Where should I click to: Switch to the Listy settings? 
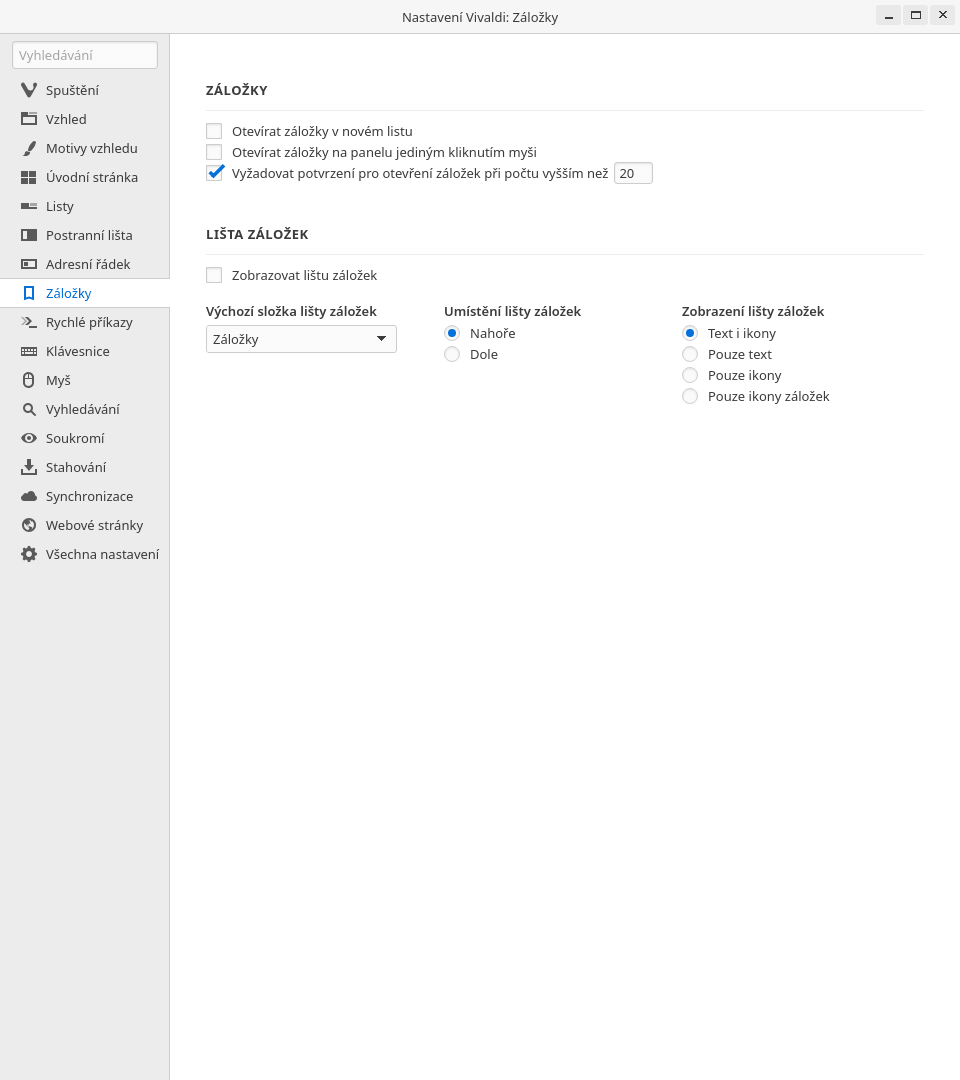click(x=85, y=206)
